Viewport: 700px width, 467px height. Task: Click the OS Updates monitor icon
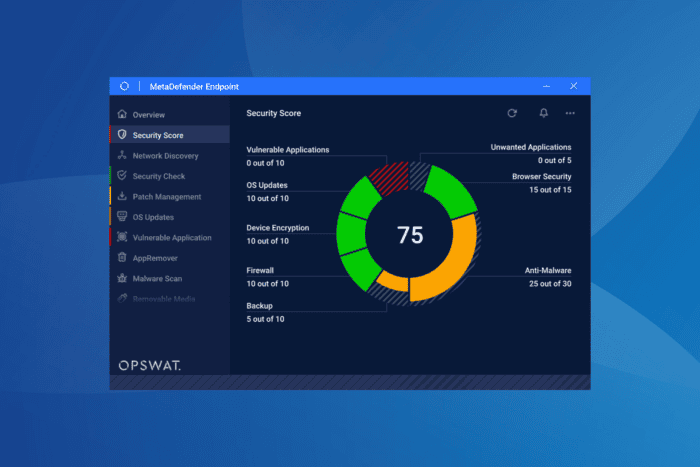pyautogui.click(x=122, y=217)
